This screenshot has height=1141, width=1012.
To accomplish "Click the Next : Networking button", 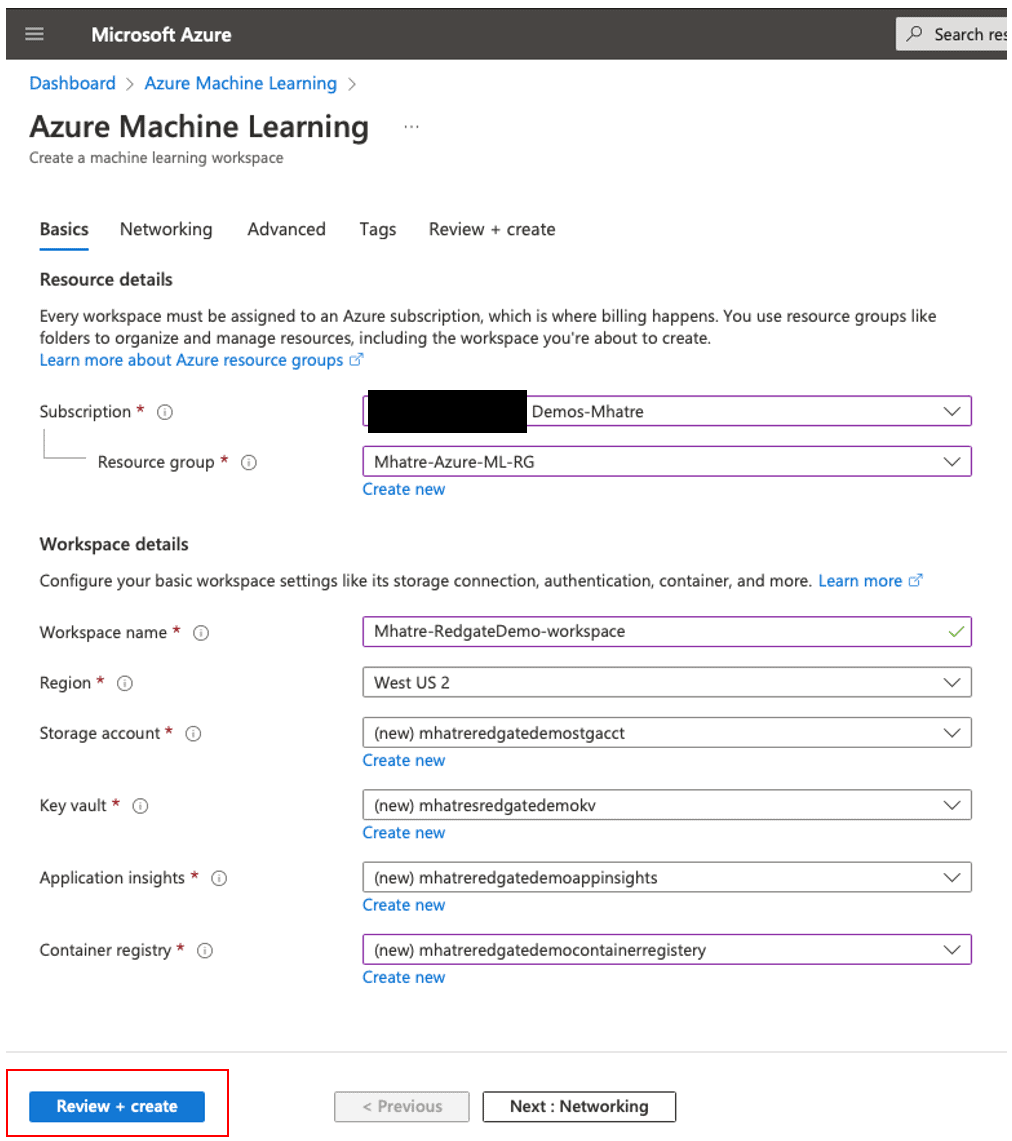I will [x=579, y=1106].
